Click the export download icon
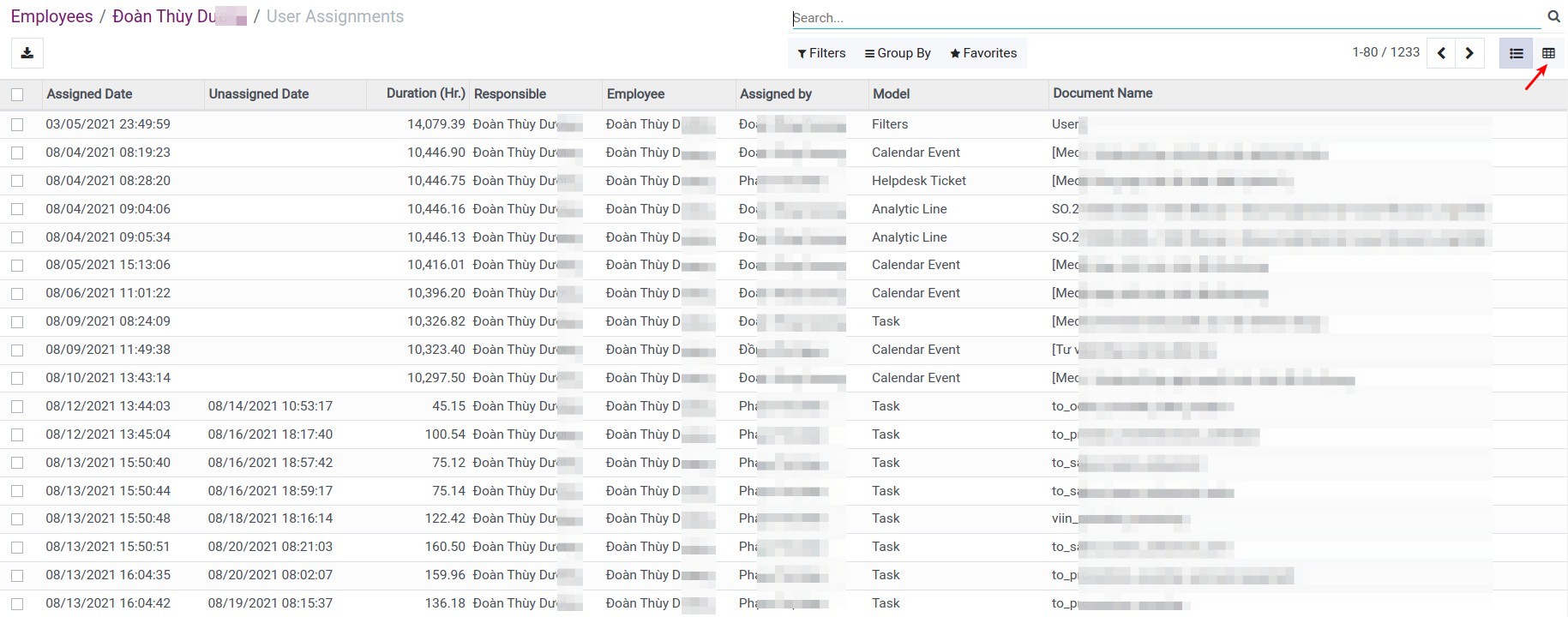This screenshot has height=617, width=1568. (27, 53)
